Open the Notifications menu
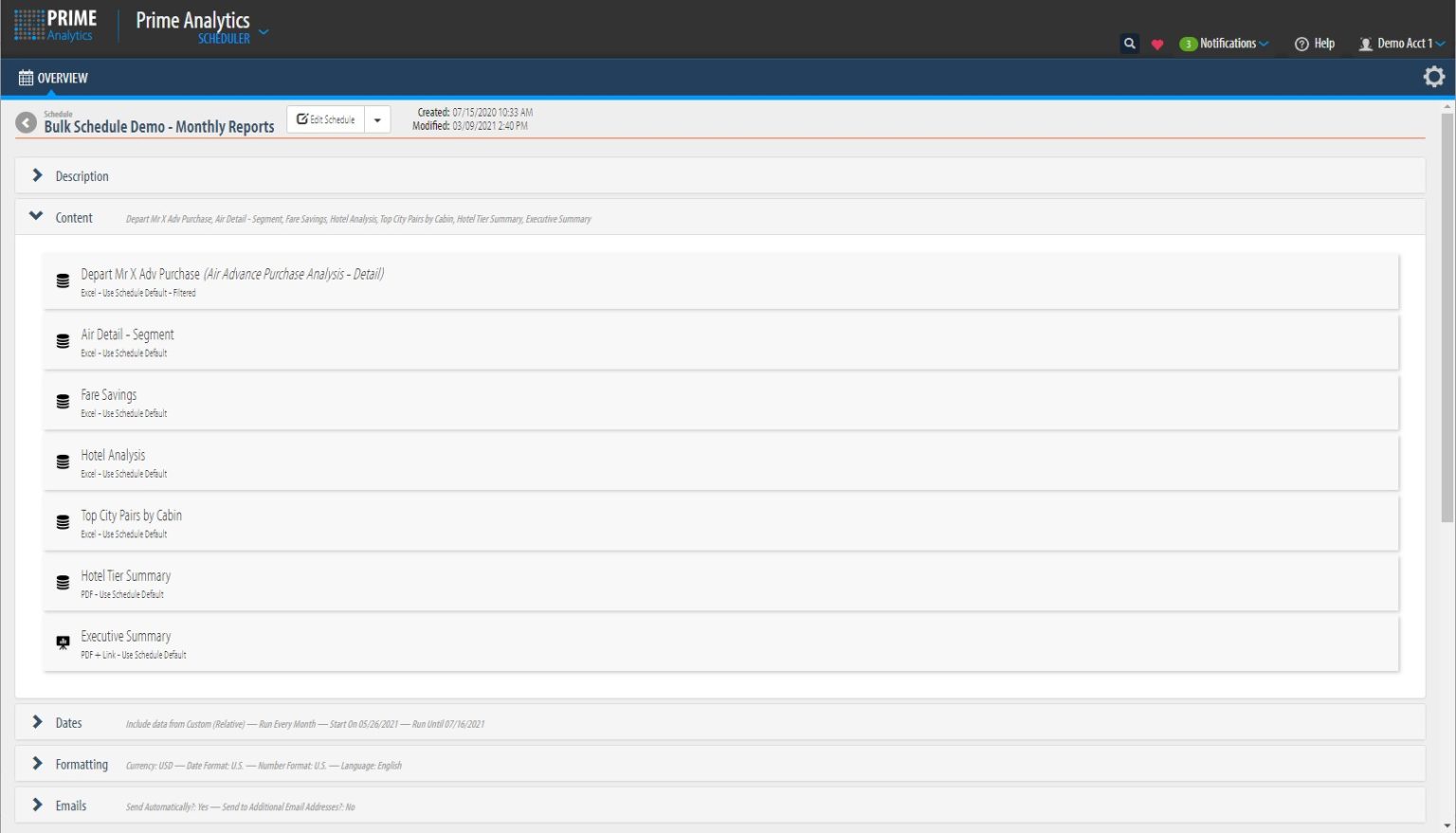This screenshot has width=1456, height=833. pyautogui.click(x=1225, y=44)
